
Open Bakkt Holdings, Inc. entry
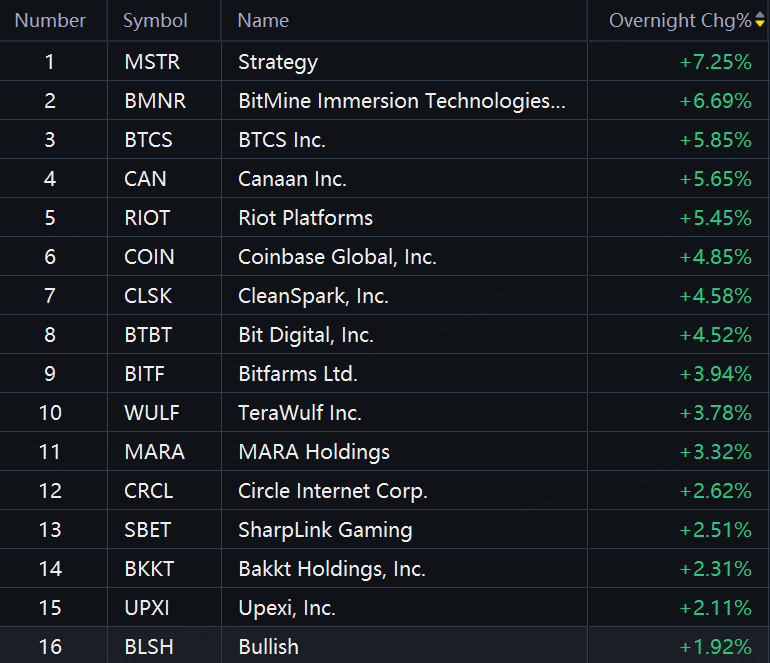pyautogui.click(x=331, y=569)
